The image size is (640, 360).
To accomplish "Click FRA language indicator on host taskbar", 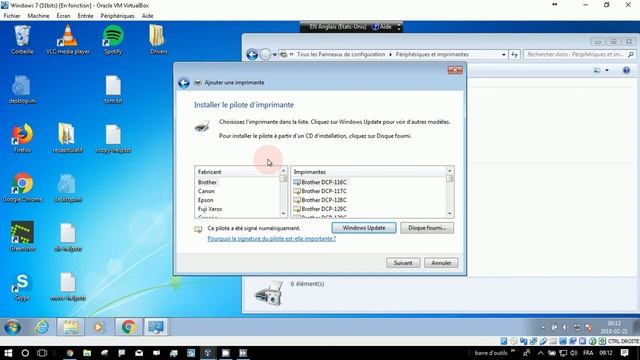I will 588,353.
